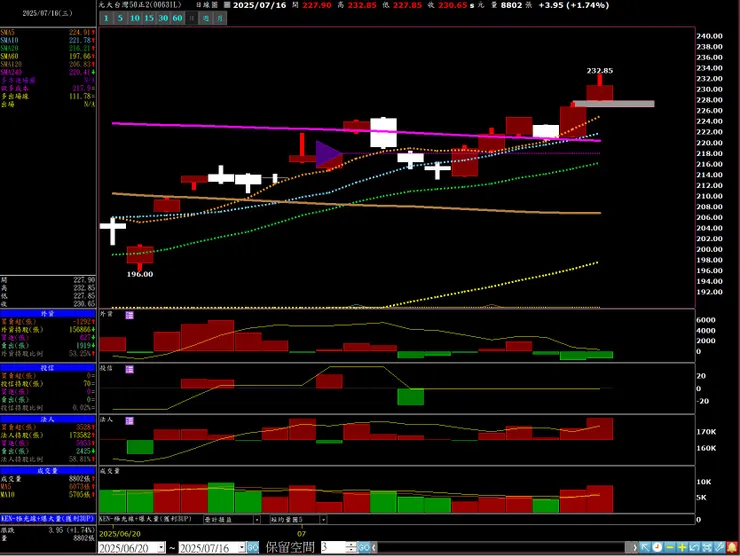The height and width of the screenshot is (556, 740).
Task: Switch to 10-minute timeframe
Action: click(135, 18)
